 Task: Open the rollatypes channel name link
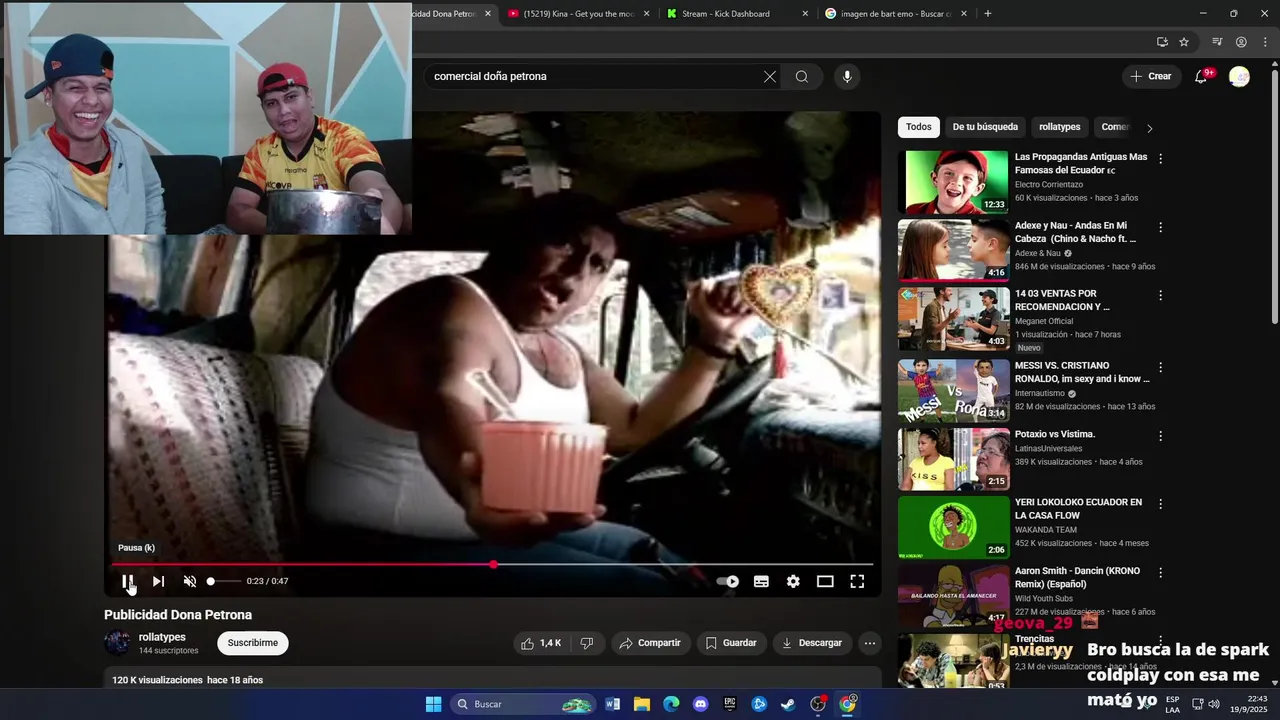(162, 637)
